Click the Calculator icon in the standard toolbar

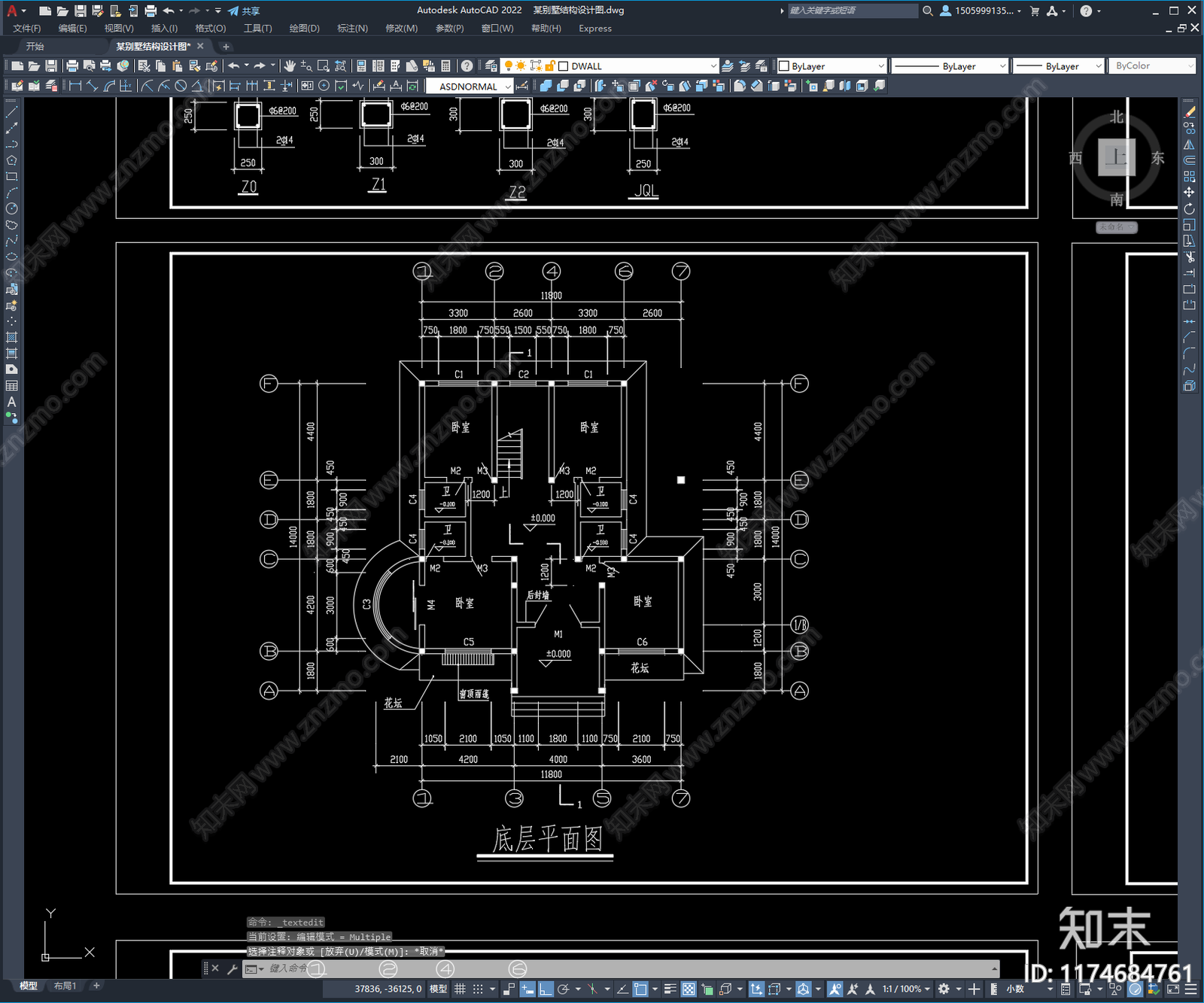pyautogui.click(x=445, y=66)
